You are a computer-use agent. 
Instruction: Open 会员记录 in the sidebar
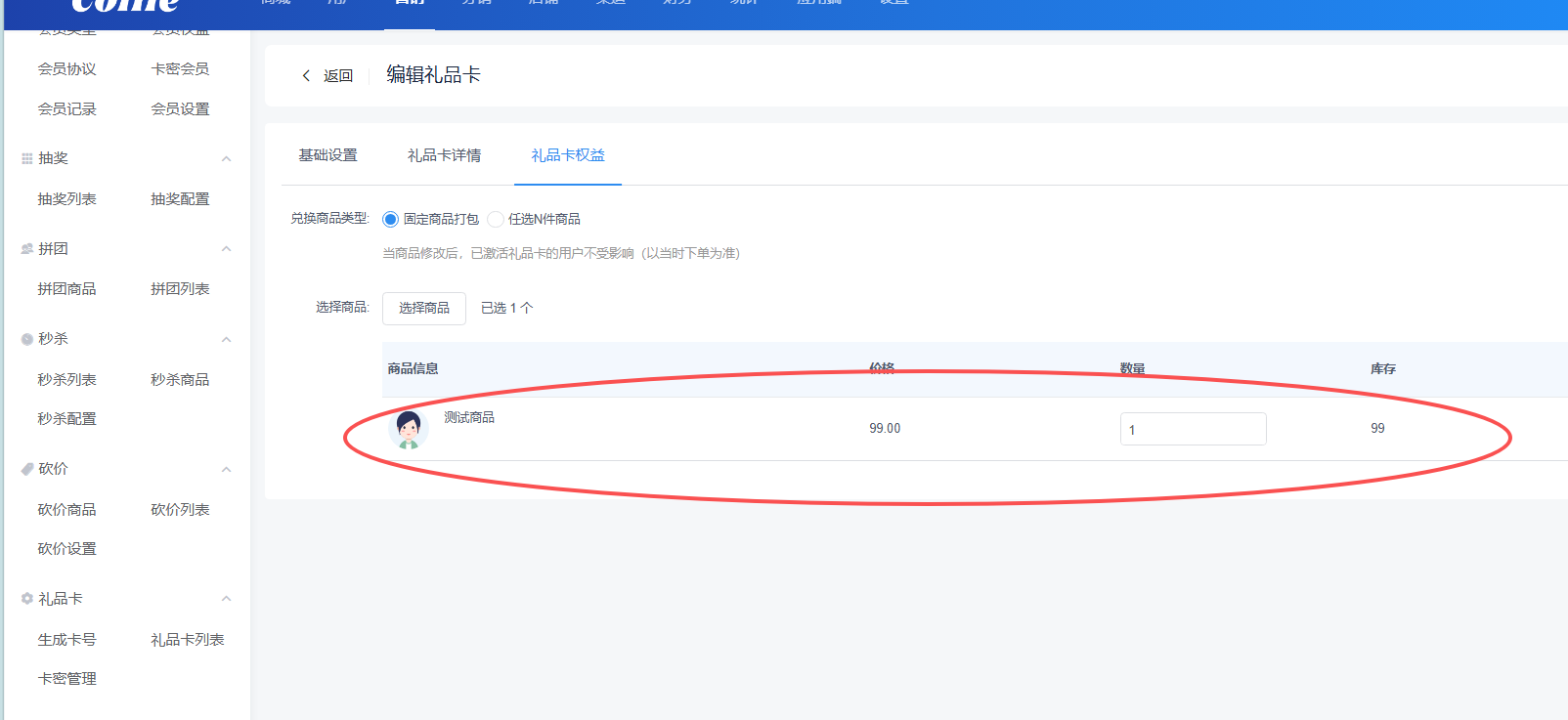[66, 108]
